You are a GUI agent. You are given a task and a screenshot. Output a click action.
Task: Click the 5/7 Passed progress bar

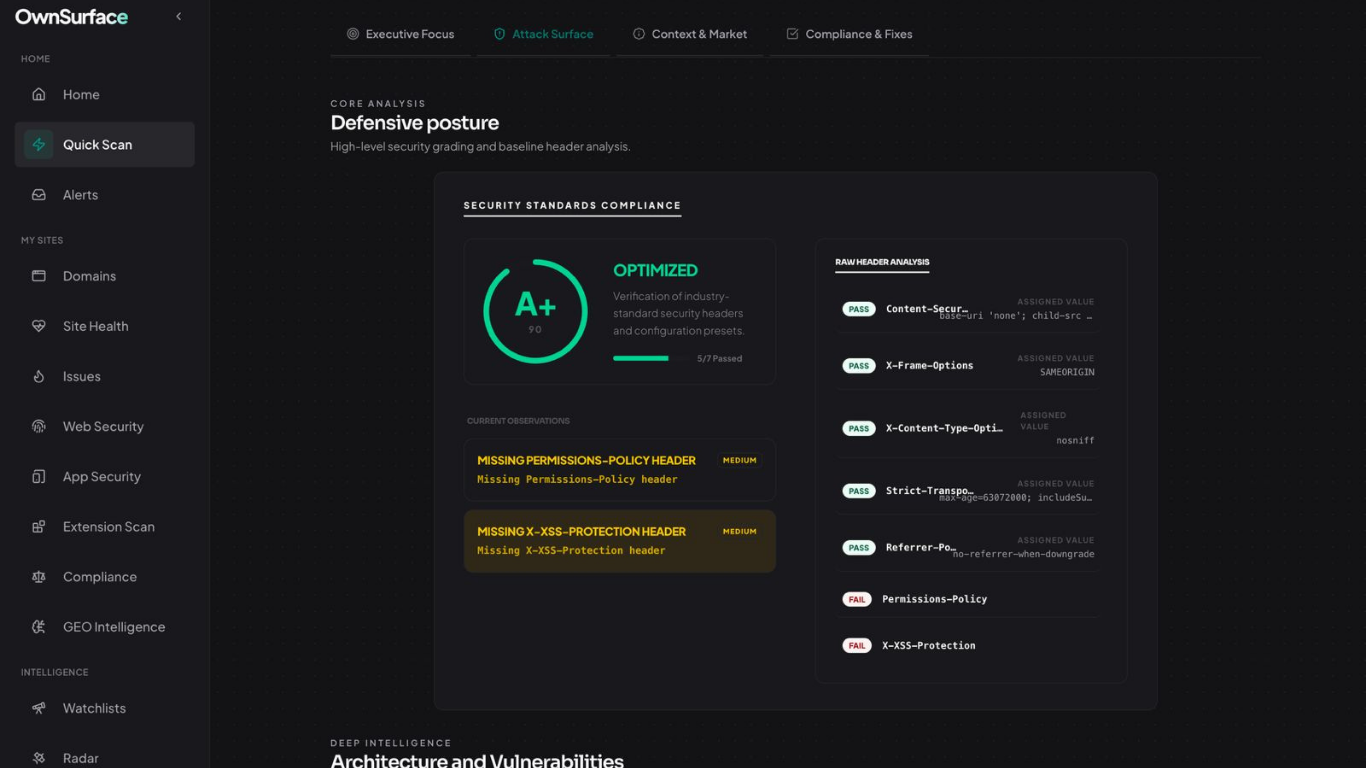[x=650, y=358]
